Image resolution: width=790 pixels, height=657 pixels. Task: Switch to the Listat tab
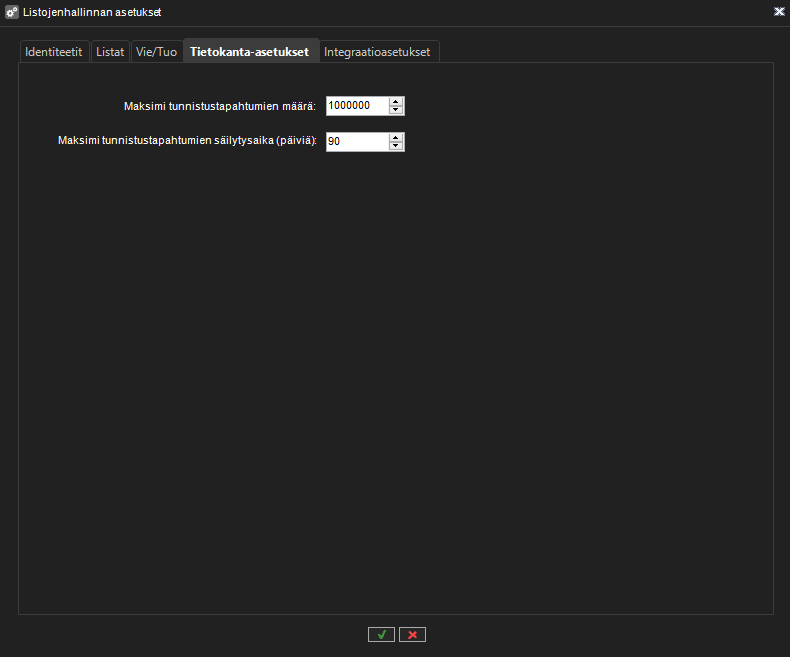[110, 52]
